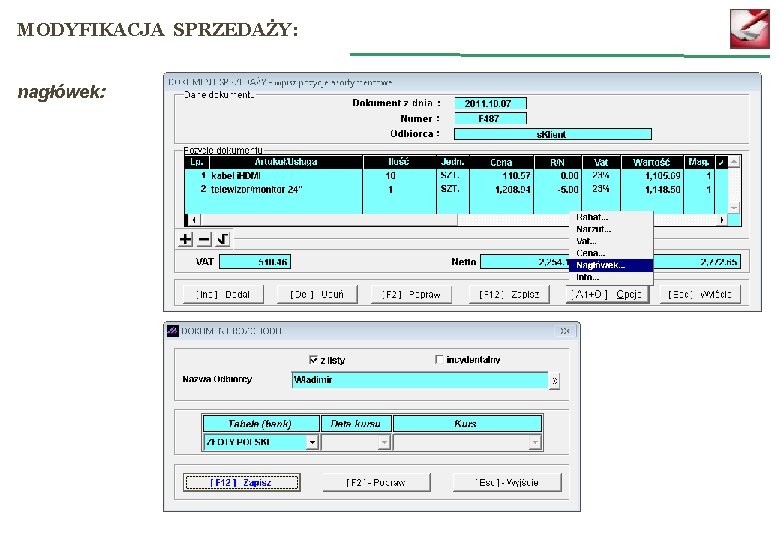Click the [F12] Zapisz button in the lower dialog
780x540 pixels.
coord(241,482)
